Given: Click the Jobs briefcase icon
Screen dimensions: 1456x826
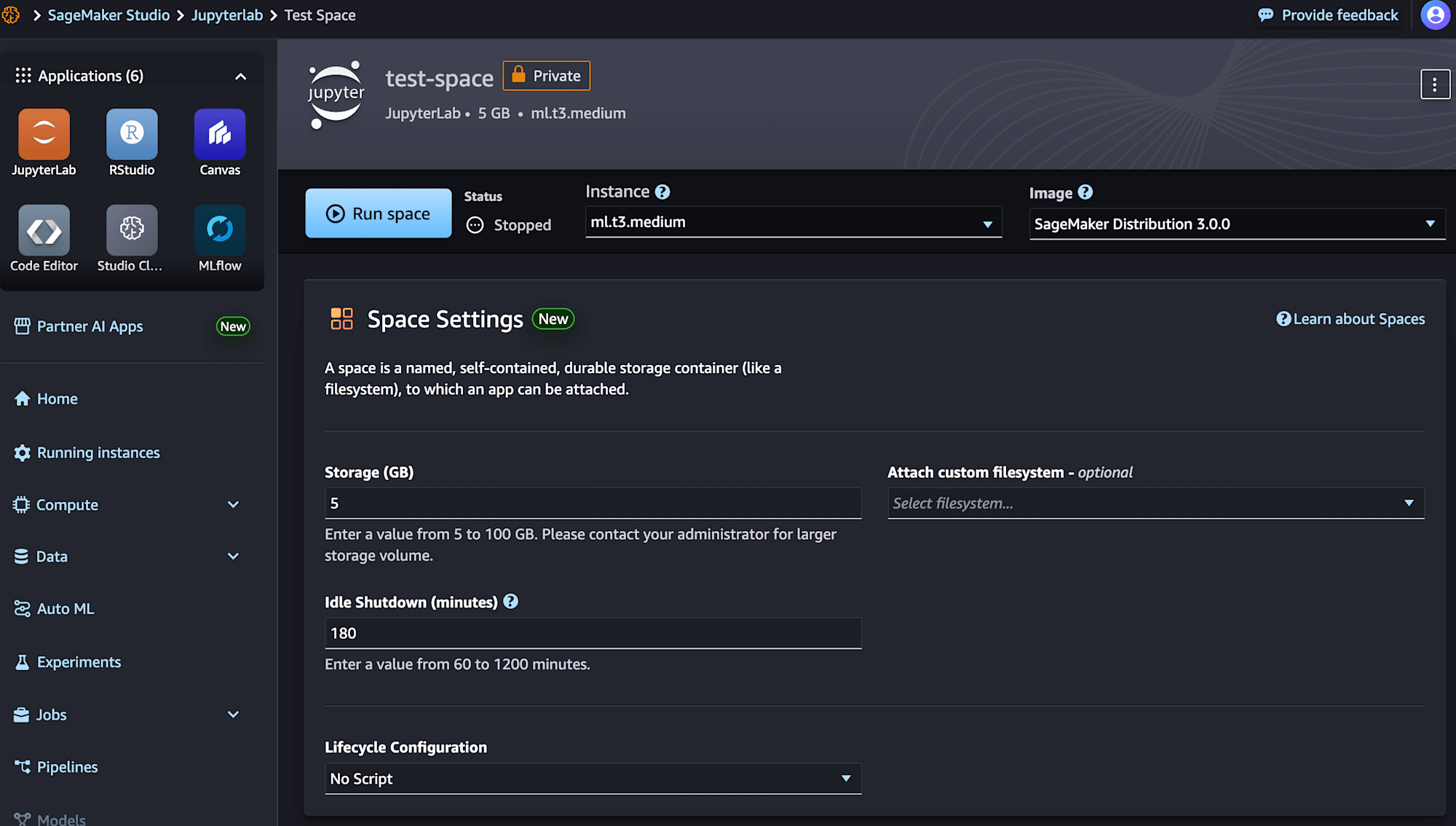Looking at the screenshot, I should coord(21,715).
